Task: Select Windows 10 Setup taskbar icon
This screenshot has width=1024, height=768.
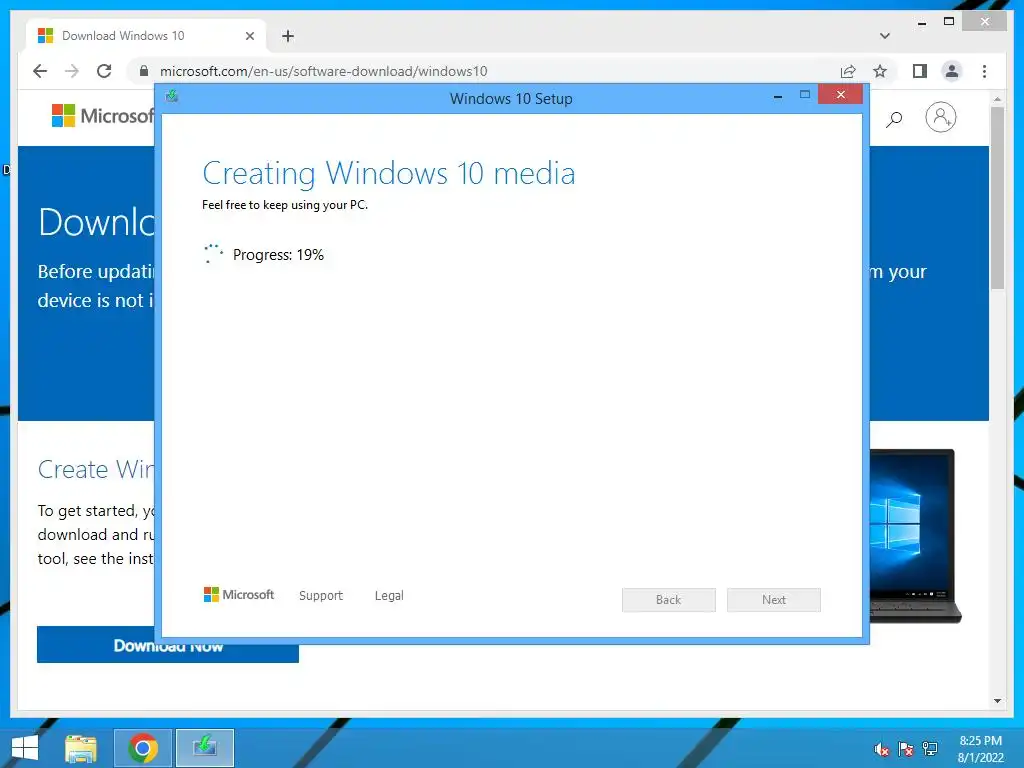Action: tap(205, 748)
